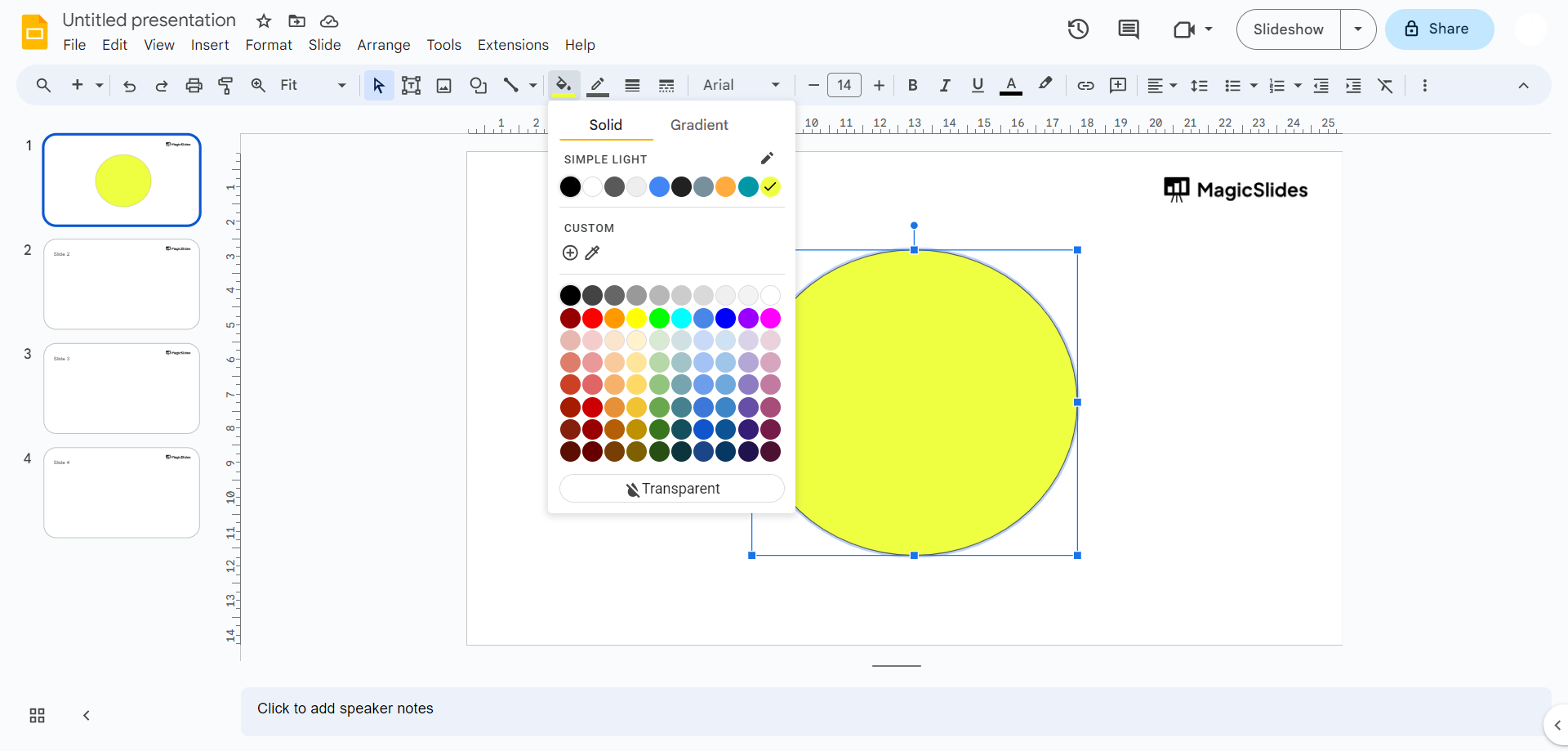The image size is (1568, 751).
Task: Click the Share button
Action: coord(1439,29)
